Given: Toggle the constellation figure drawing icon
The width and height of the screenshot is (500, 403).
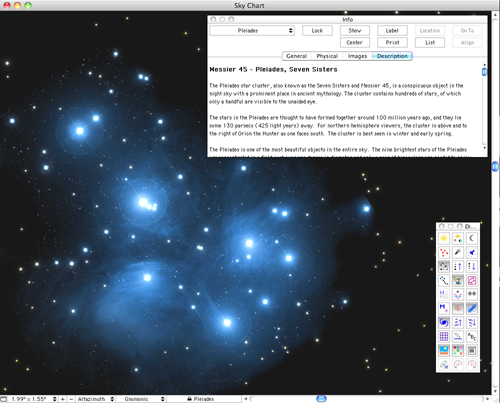Looking at the screenshot, I should [x=458, y=280].
